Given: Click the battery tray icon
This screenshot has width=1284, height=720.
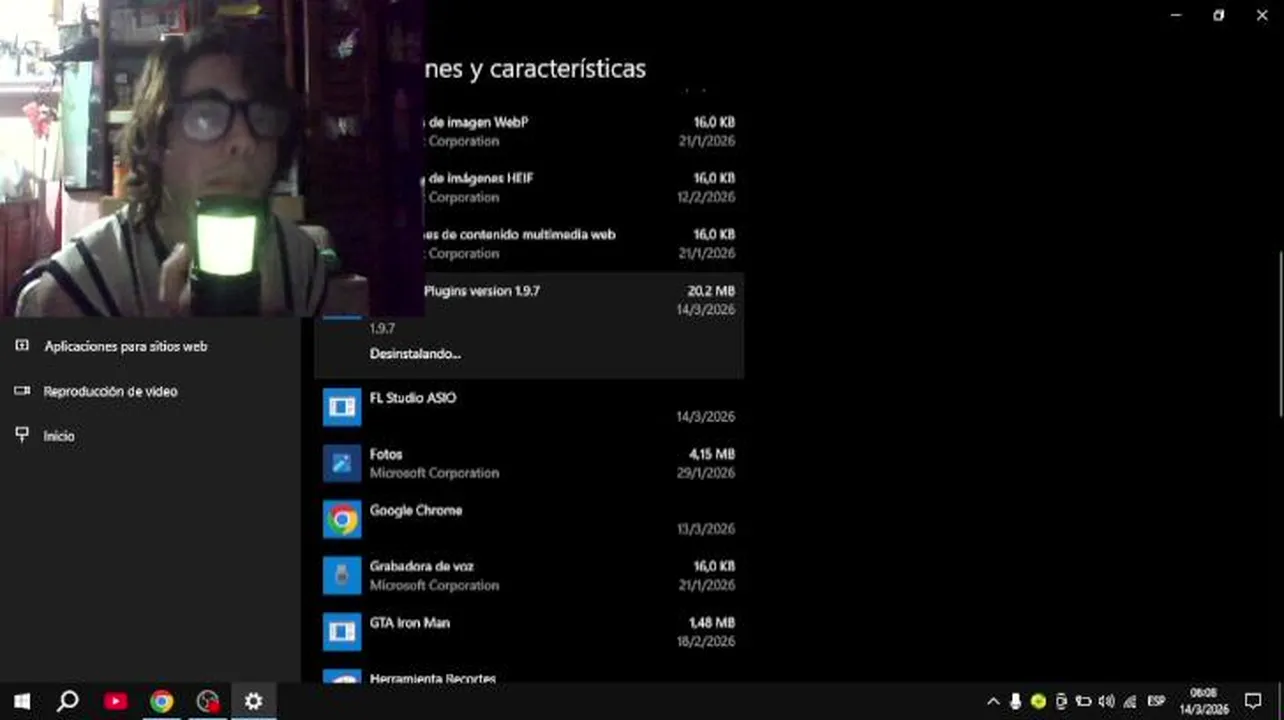Looking at the screenshot, I should tap(1083, 701).
